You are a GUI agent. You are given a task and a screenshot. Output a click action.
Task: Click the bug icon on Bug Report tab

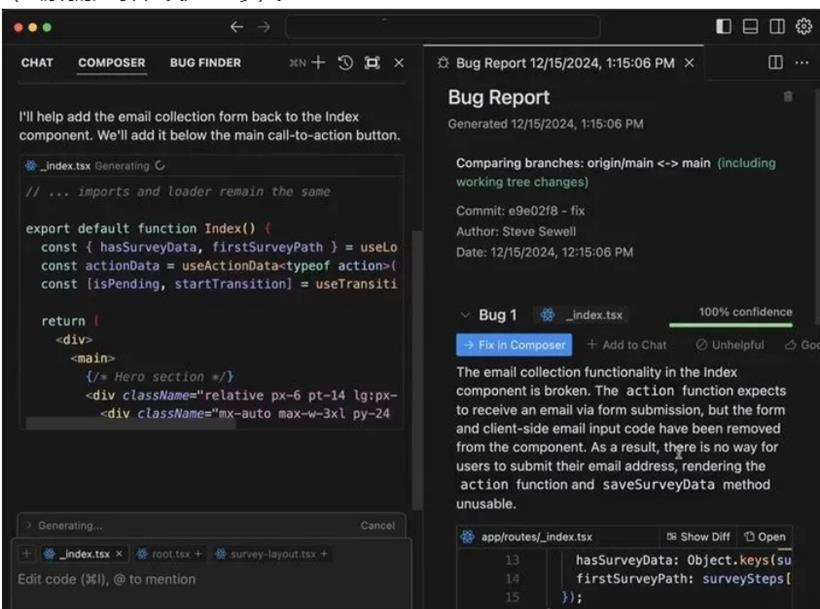click(x=443, y=63)
